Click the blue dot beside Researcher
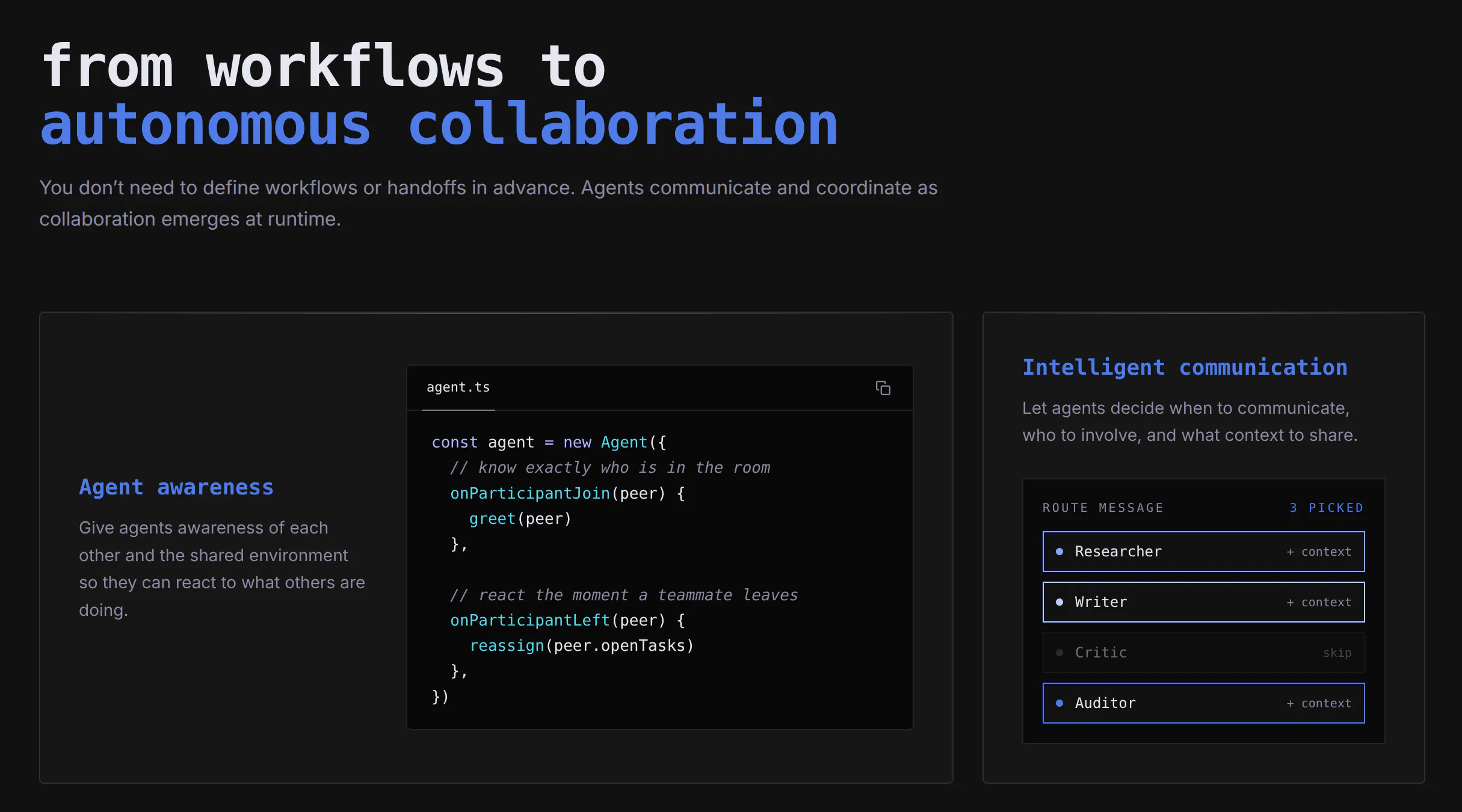Viewport: 1462px width, 812px height. click(1059, 552)
